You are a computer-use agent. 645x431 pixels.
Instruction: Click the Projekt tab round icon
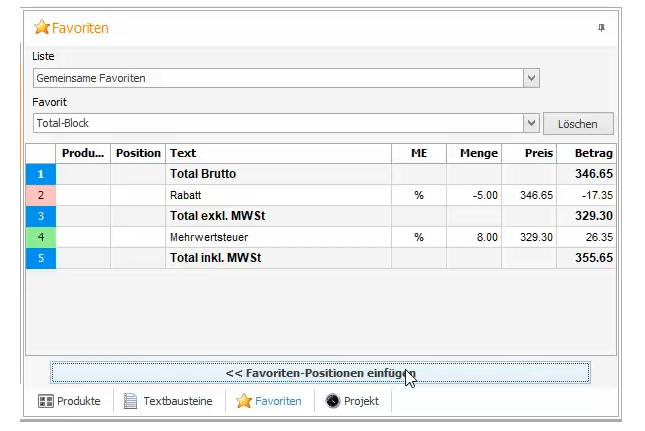coord(333,401)
